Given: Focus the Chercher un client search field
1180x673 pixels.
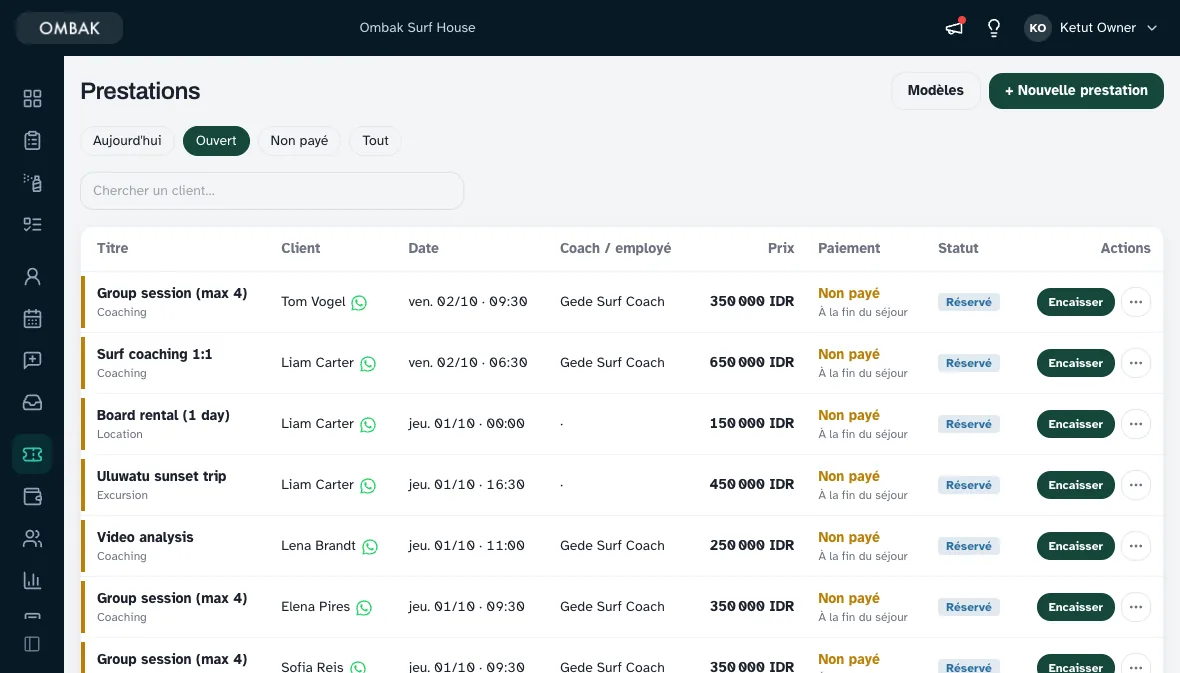Looking at the screenshot, I should point(272,190).
